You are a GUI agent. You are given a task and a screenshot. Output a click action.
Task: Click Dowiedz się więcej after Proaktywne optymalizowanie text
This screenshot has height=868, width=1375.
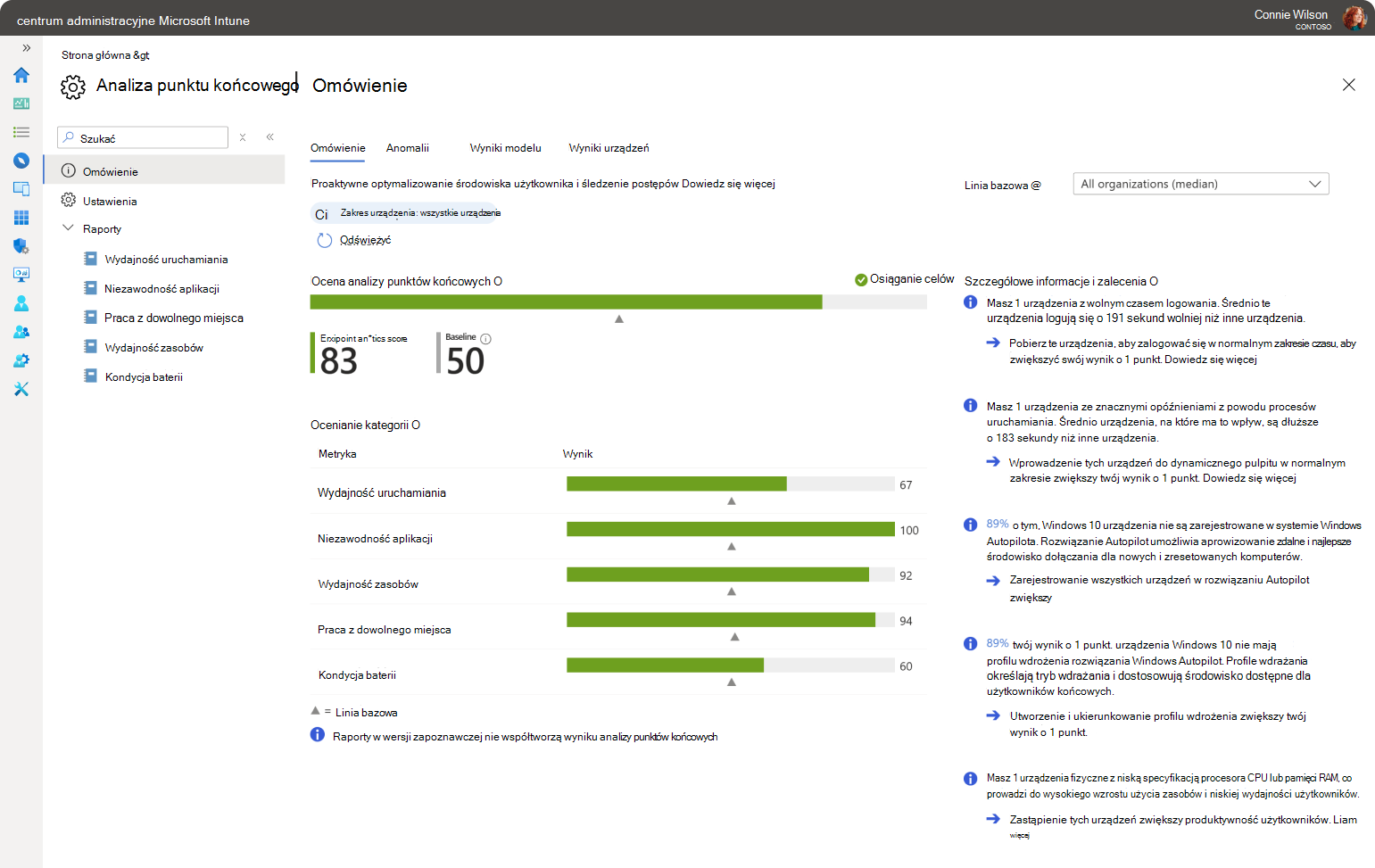(x=728, y=184)
